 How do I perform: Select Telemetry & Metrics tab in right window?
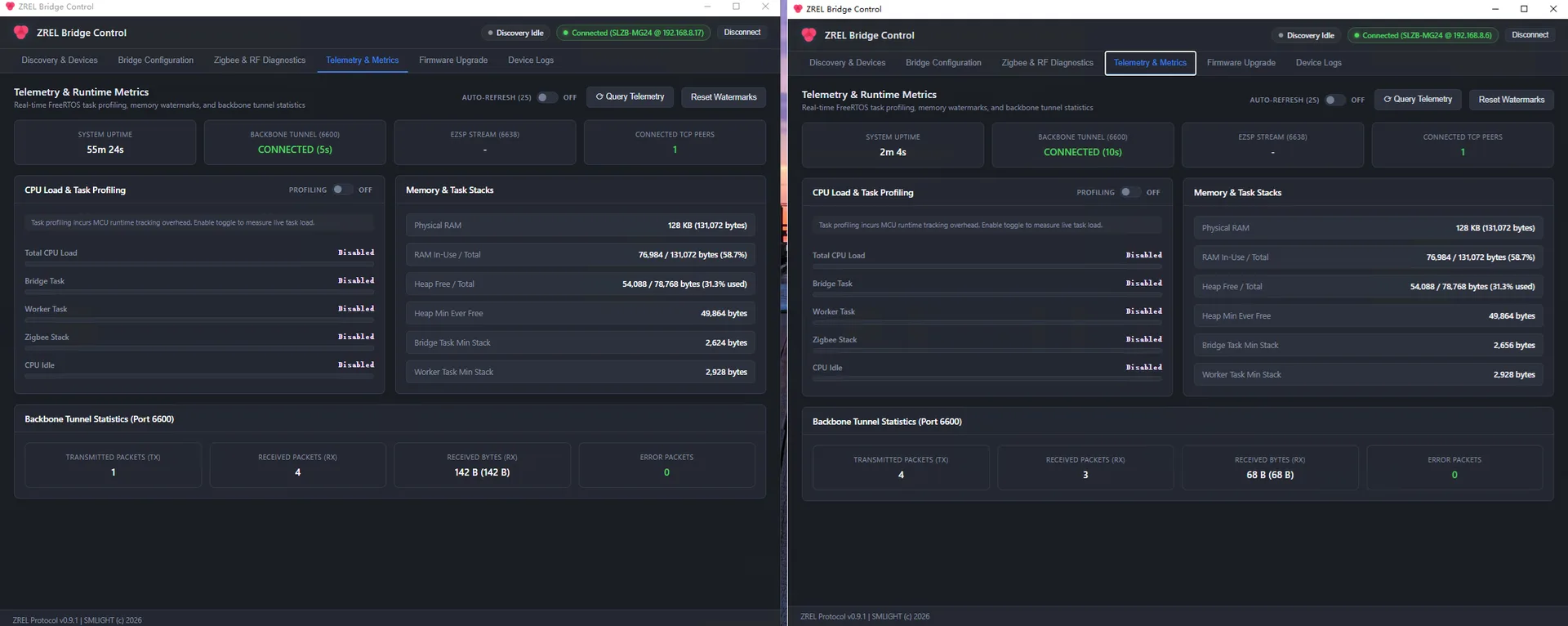click(1151, 63)
